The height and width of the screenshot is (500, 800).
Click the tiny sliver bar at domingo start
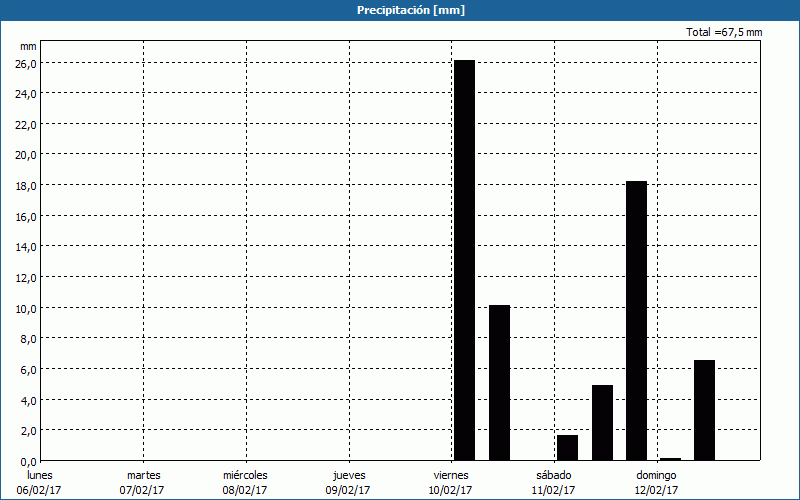coord(670,459)
